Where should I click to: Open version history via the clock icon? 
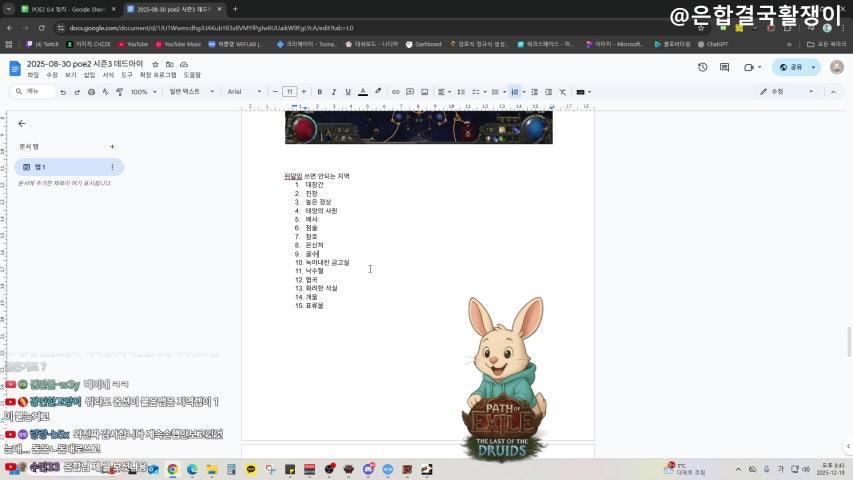pos(702,67)
